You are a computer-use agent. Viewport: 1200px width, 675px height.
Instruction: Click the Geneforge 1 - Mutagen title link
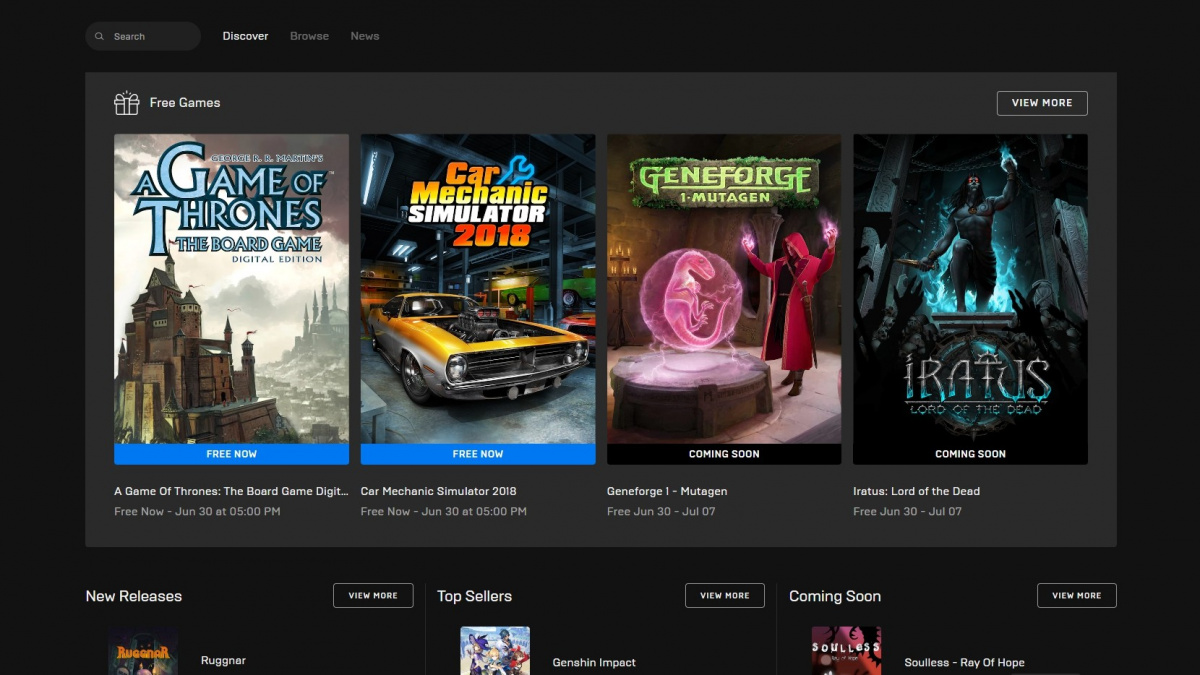pos(667,491)
